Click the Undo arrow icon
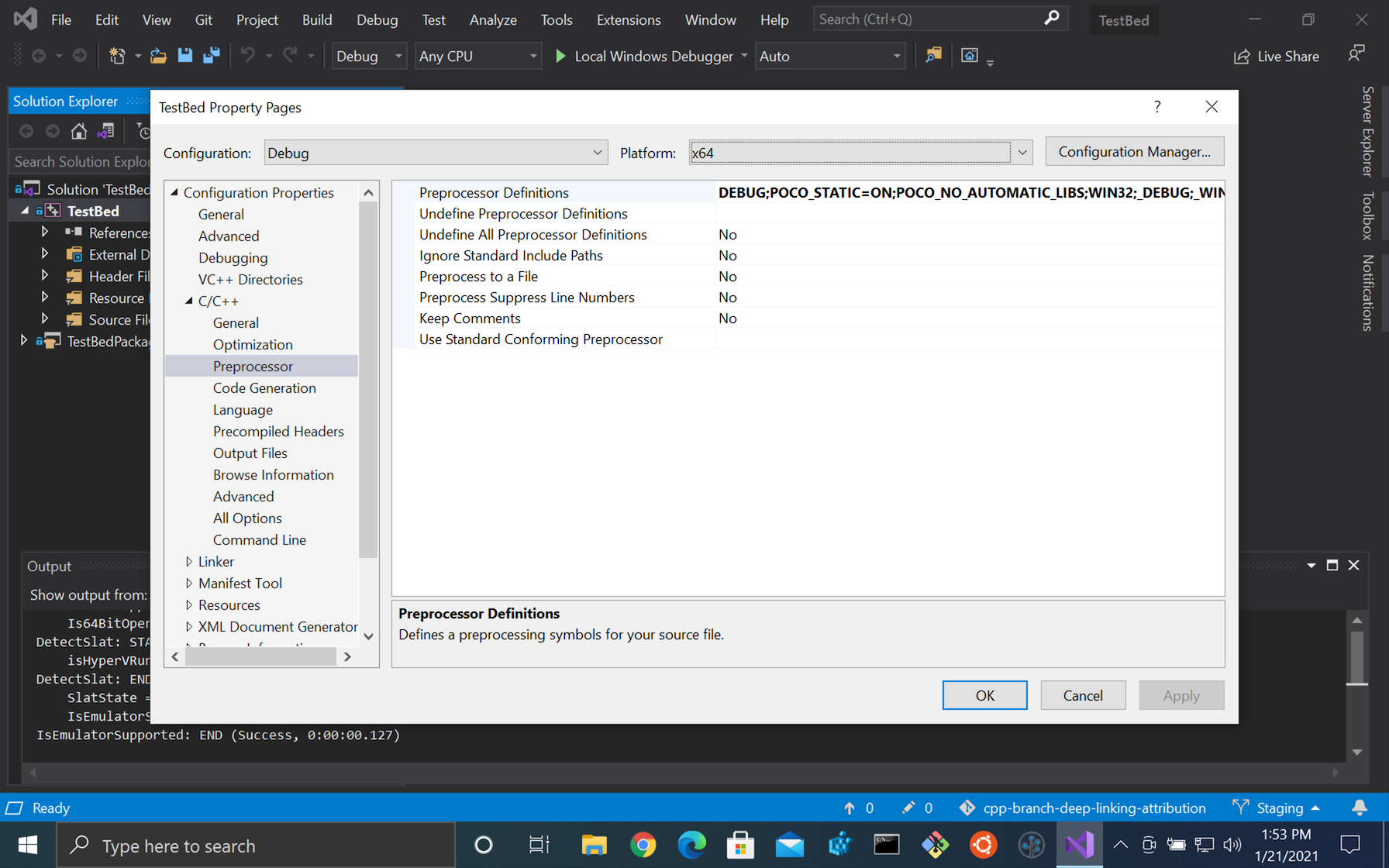 point(248,56)
